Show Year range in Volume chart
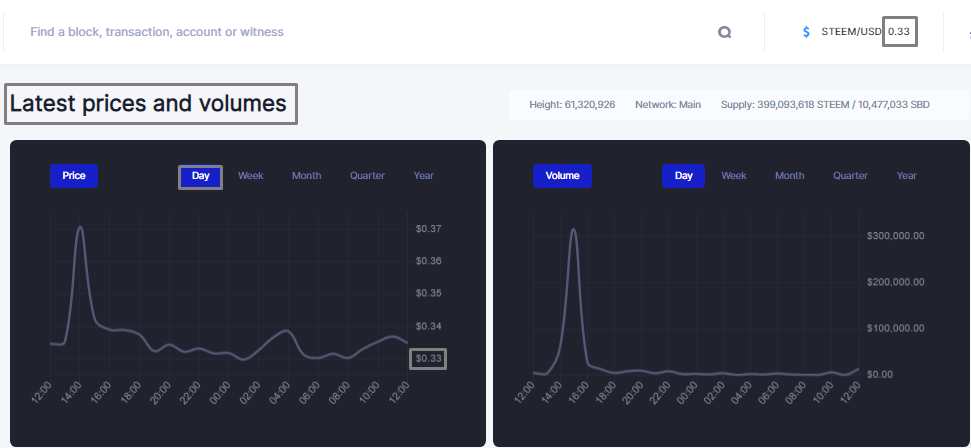This screenshot has height=448, width=971. coord(907,176)
